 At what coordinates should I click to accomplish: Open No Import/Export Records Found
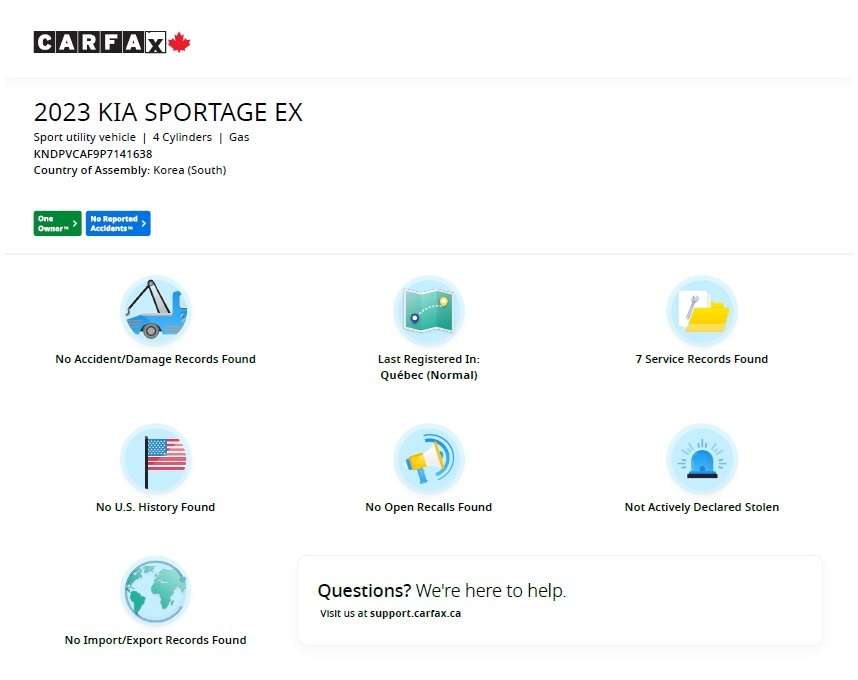coord(155,640)
